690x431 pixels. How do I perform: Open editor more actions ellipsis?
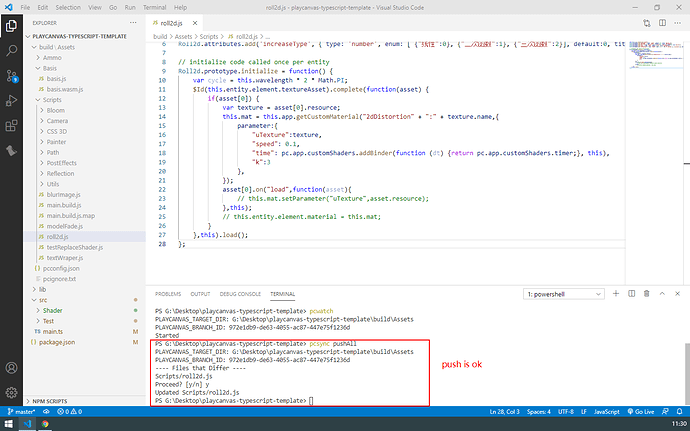678,23
